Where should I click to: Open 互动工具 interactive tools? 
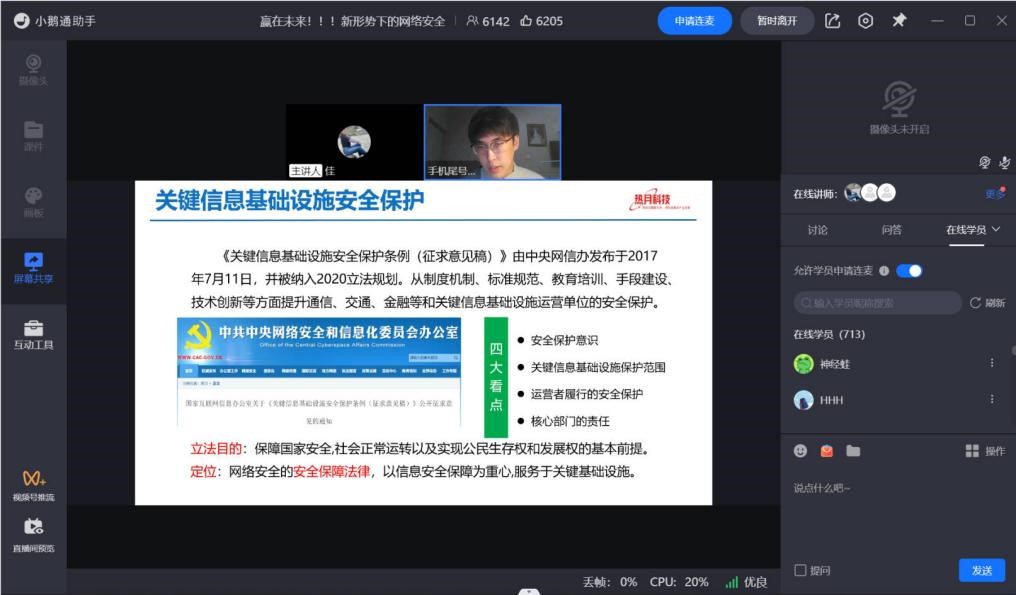tap(33, 334)
